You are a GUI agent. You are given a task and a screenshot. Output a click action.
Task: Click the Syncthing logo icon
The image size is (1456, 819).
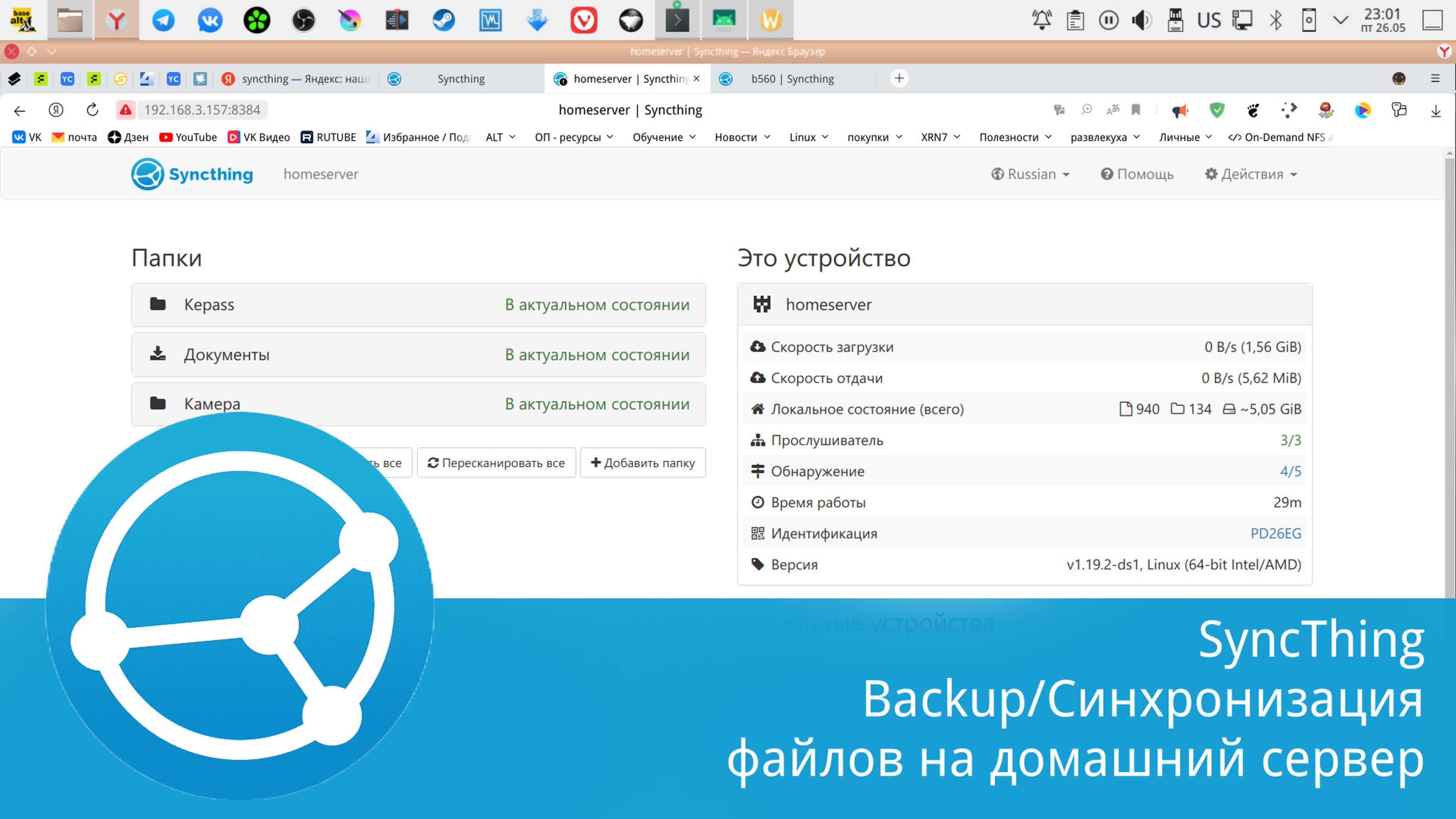148,174
